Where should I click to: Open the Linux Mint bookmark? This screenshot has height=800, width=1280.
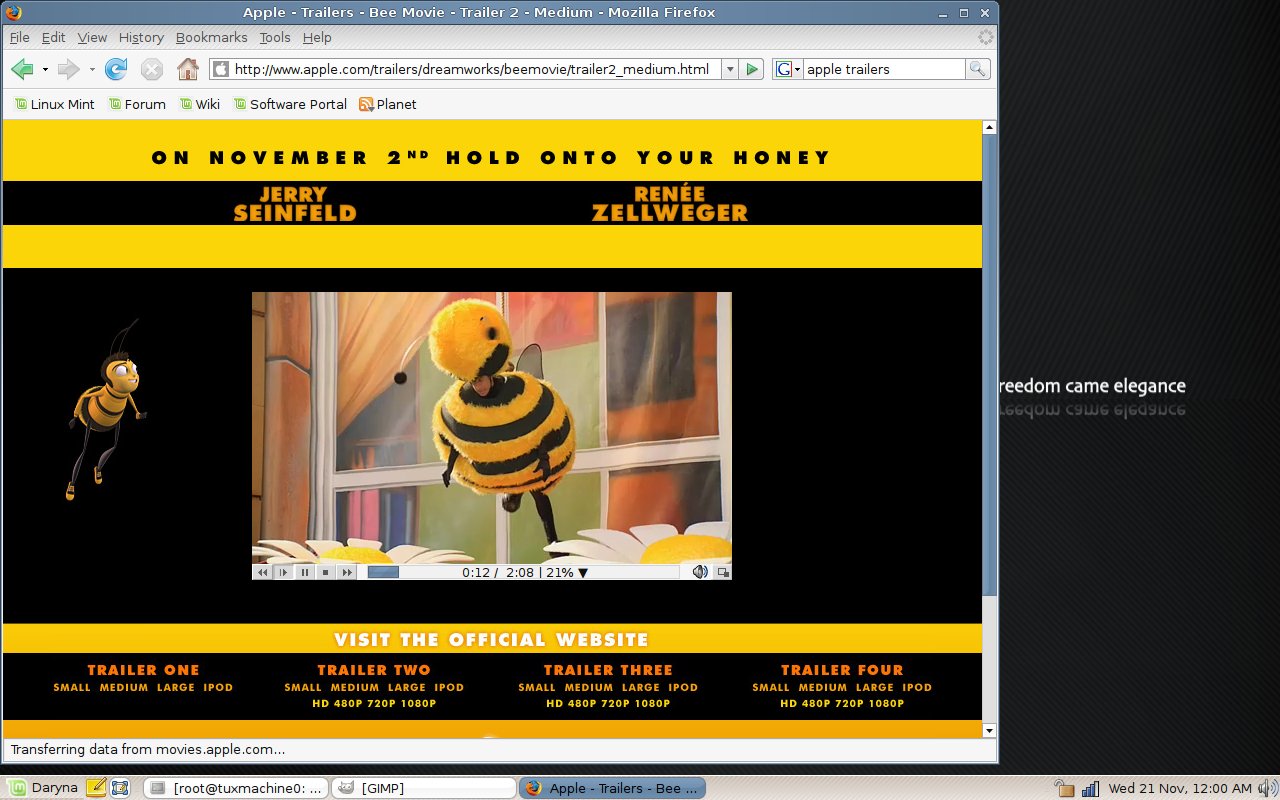click(x=54, y=104)
